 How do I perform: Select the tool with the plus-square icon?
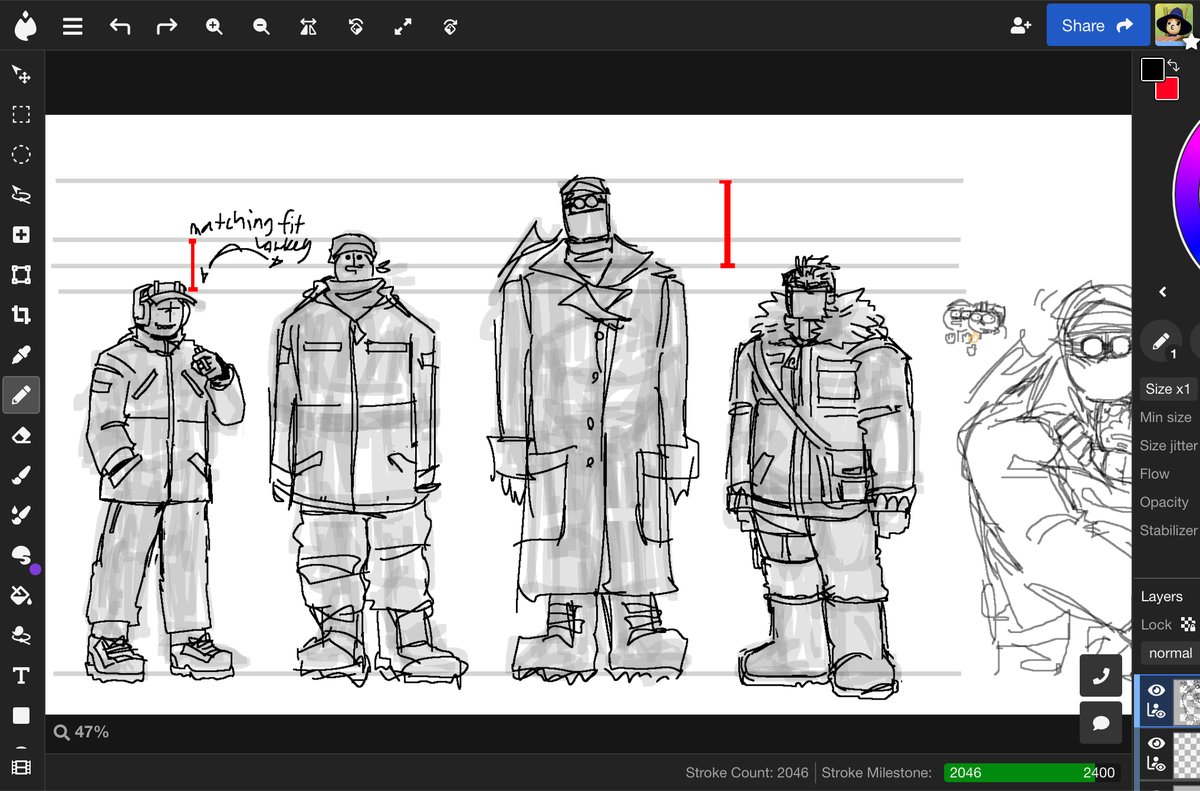point(21,235)
